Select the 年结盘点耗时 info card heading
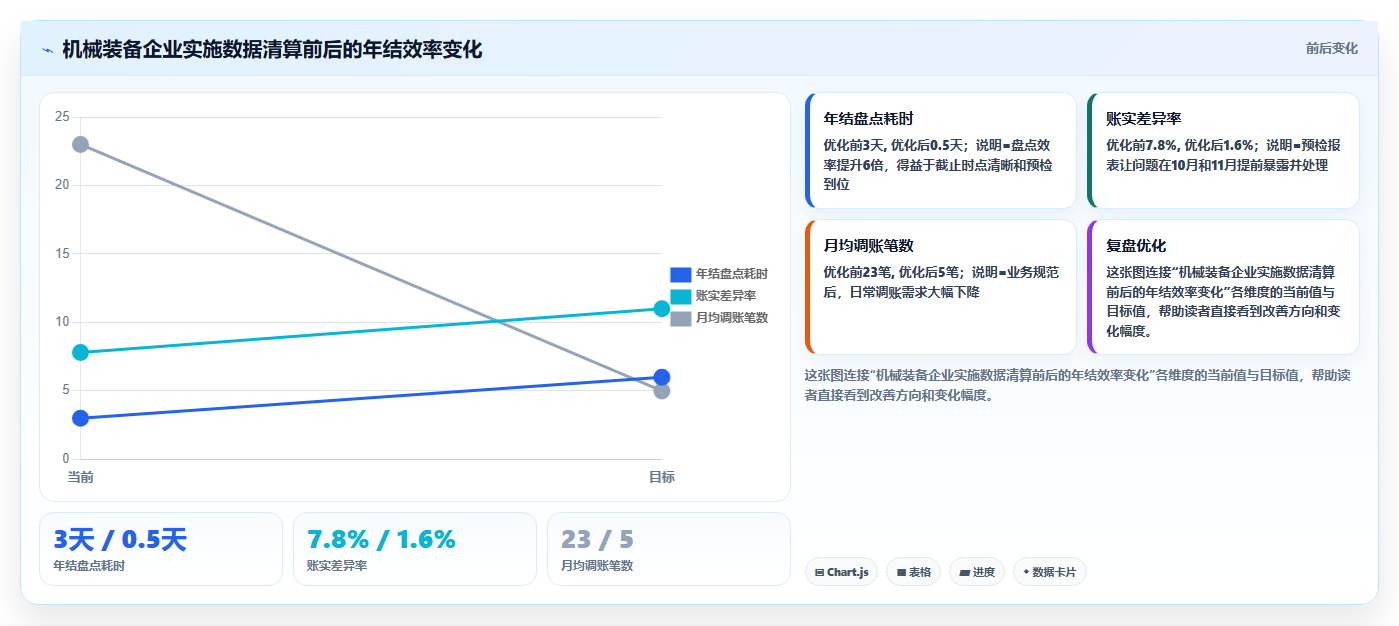The width and height of the screenshot is (1399, 626). (x=868, y=118)
